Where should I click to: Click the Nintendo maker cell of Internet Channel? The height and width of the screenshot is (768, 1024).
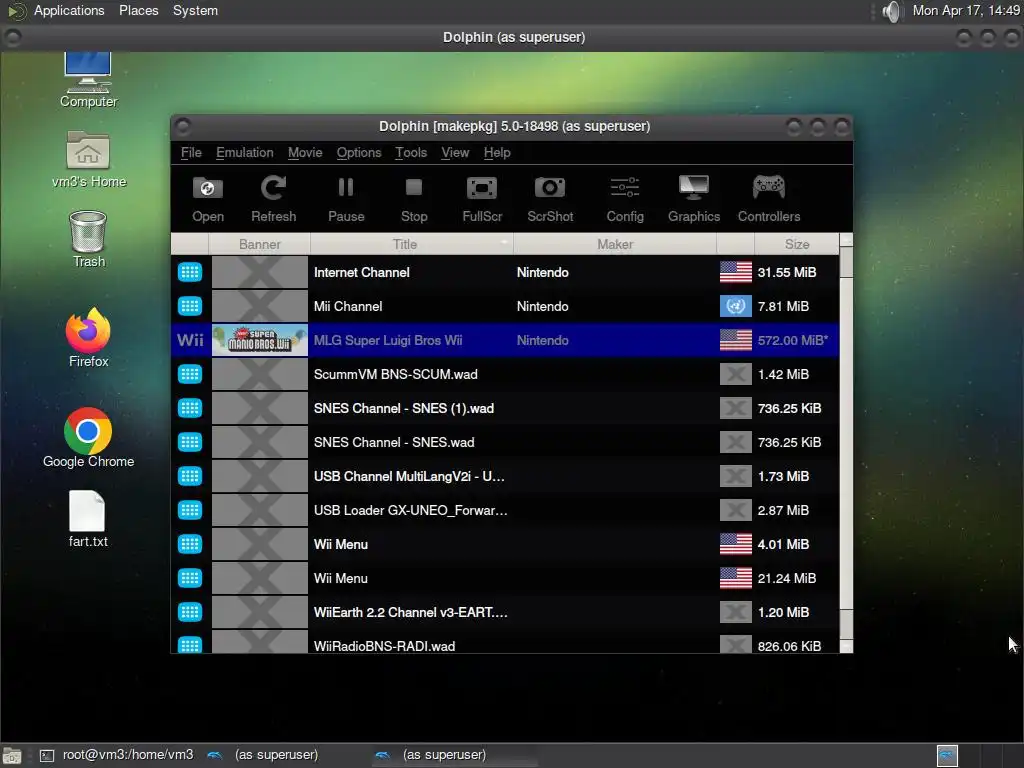[542, 272]
